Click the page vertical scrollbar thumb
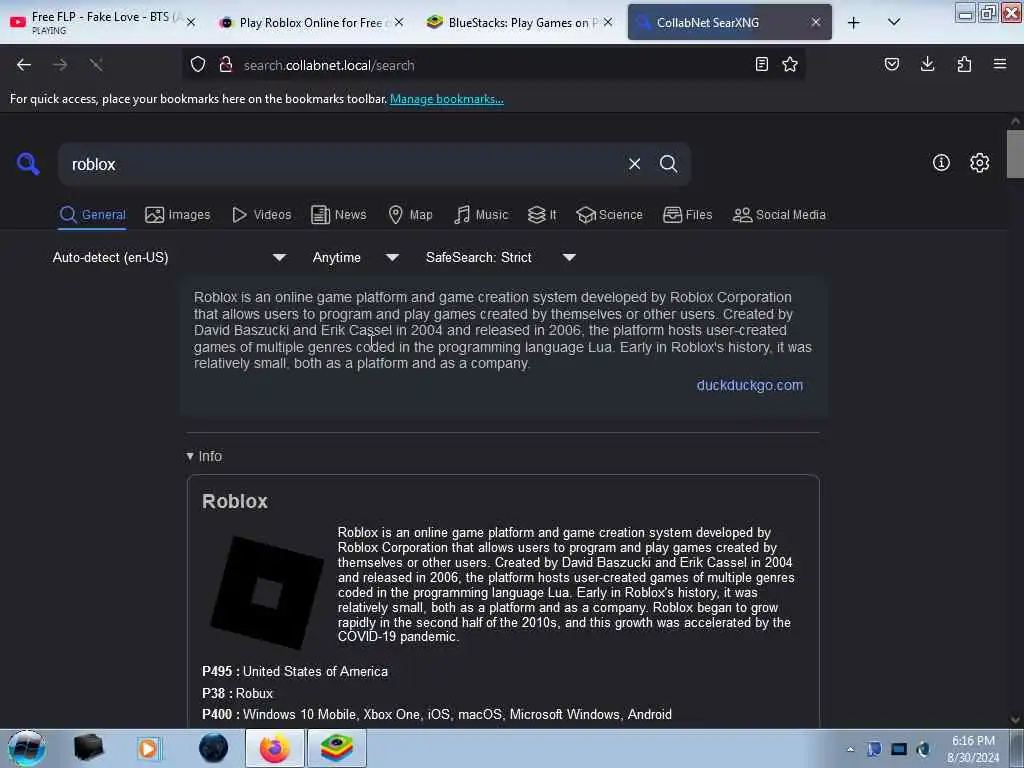This screenshot has width=1024, height=768. (1015, 154)
